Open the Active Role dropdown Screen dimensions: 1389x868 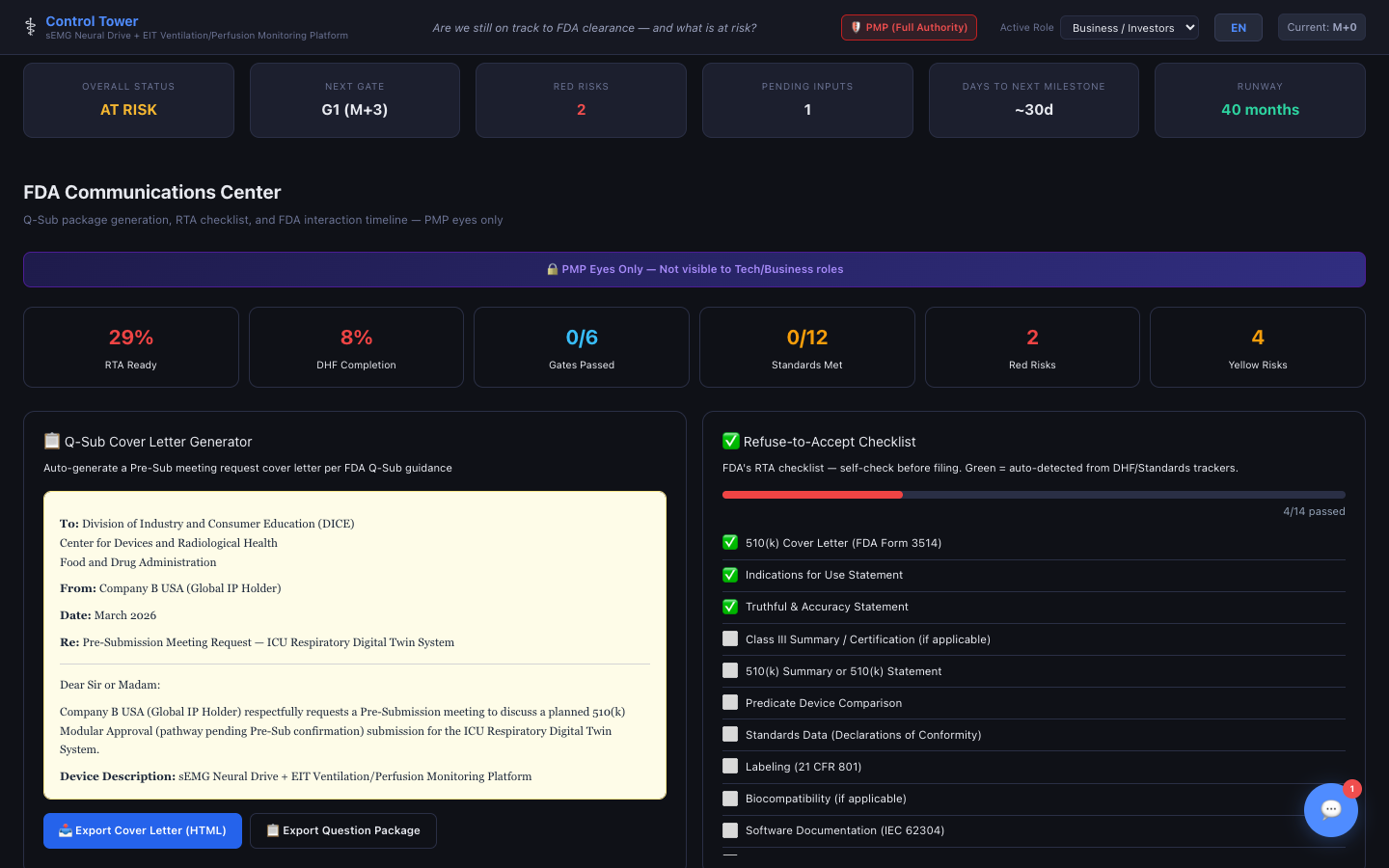pyautogui.click(x=1129, y=28)
